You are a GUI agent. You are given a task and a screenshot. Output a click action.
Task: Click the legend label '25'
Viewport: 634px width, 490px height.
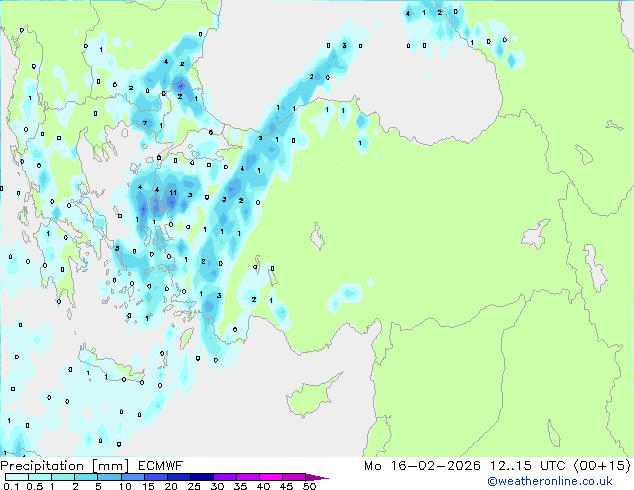[x=194, y=486]
